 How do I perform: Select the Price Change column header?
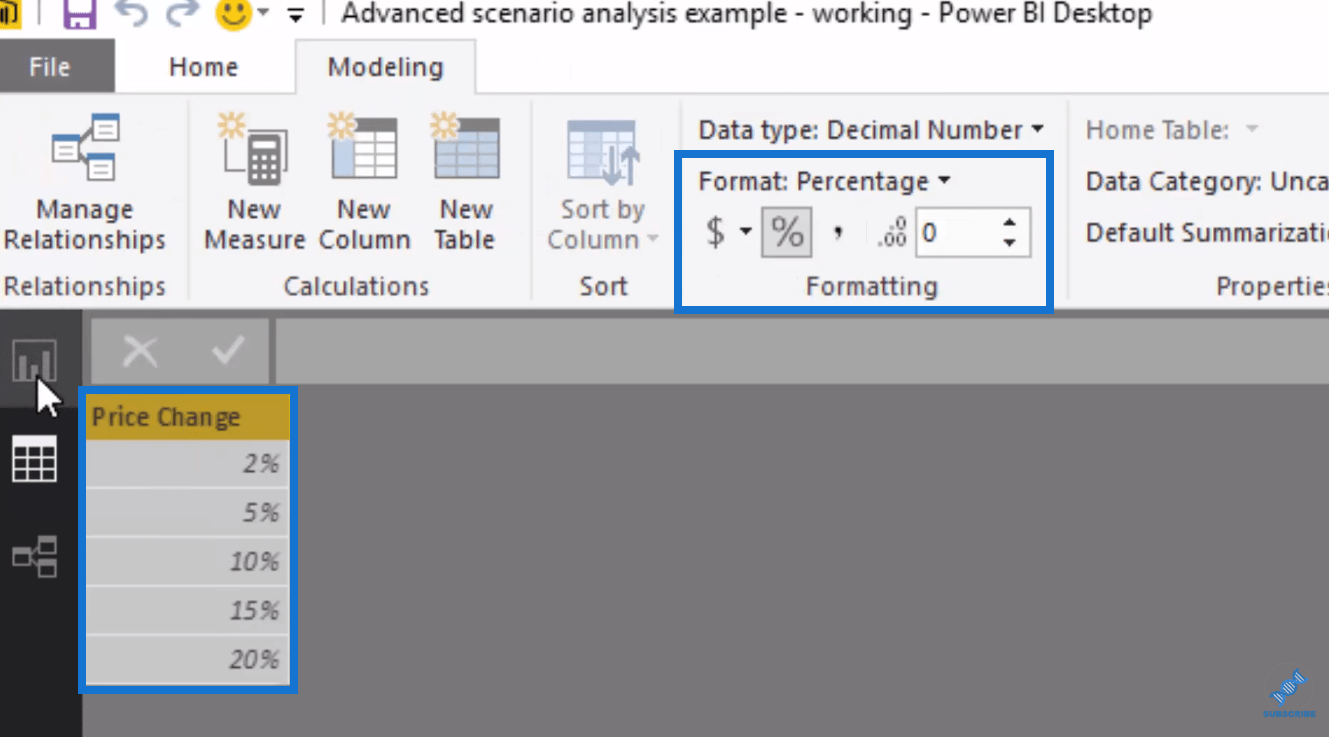click(188, 417)
